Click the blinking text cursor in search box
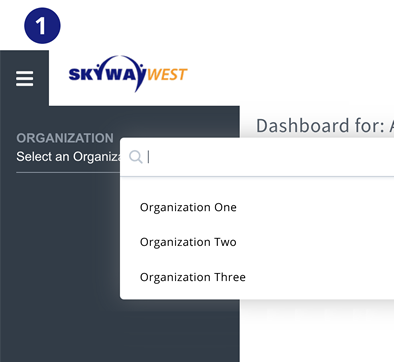 point(148,157)
